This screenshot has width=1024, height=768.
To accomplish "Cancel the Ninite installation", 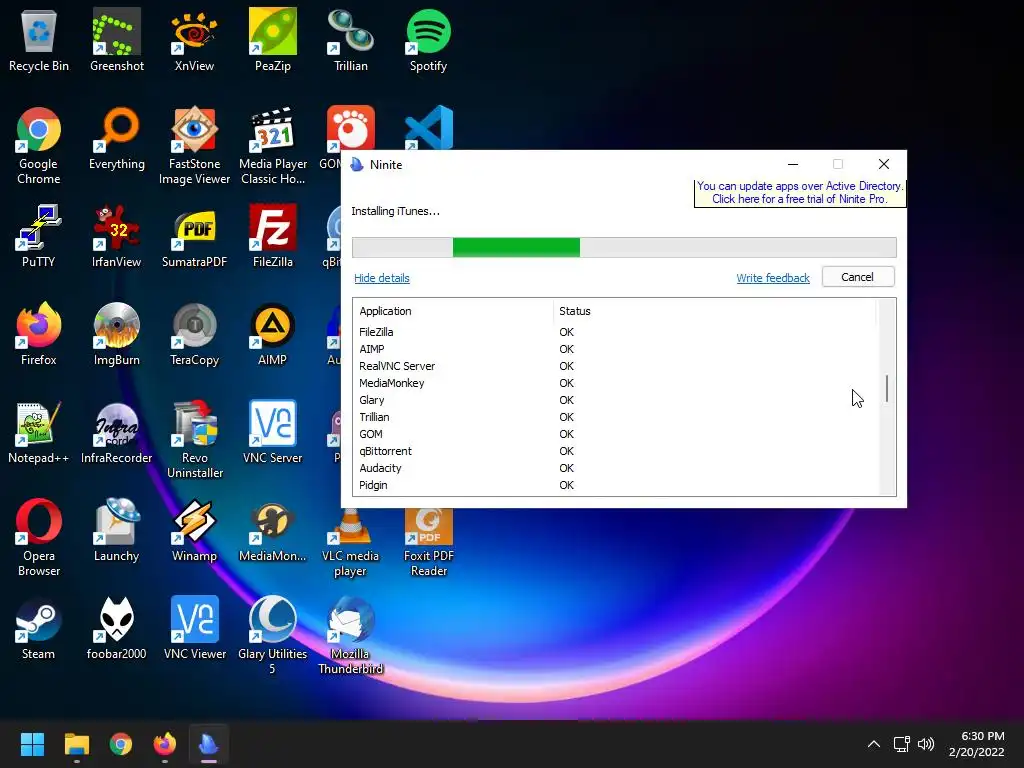I will (857, 277).
